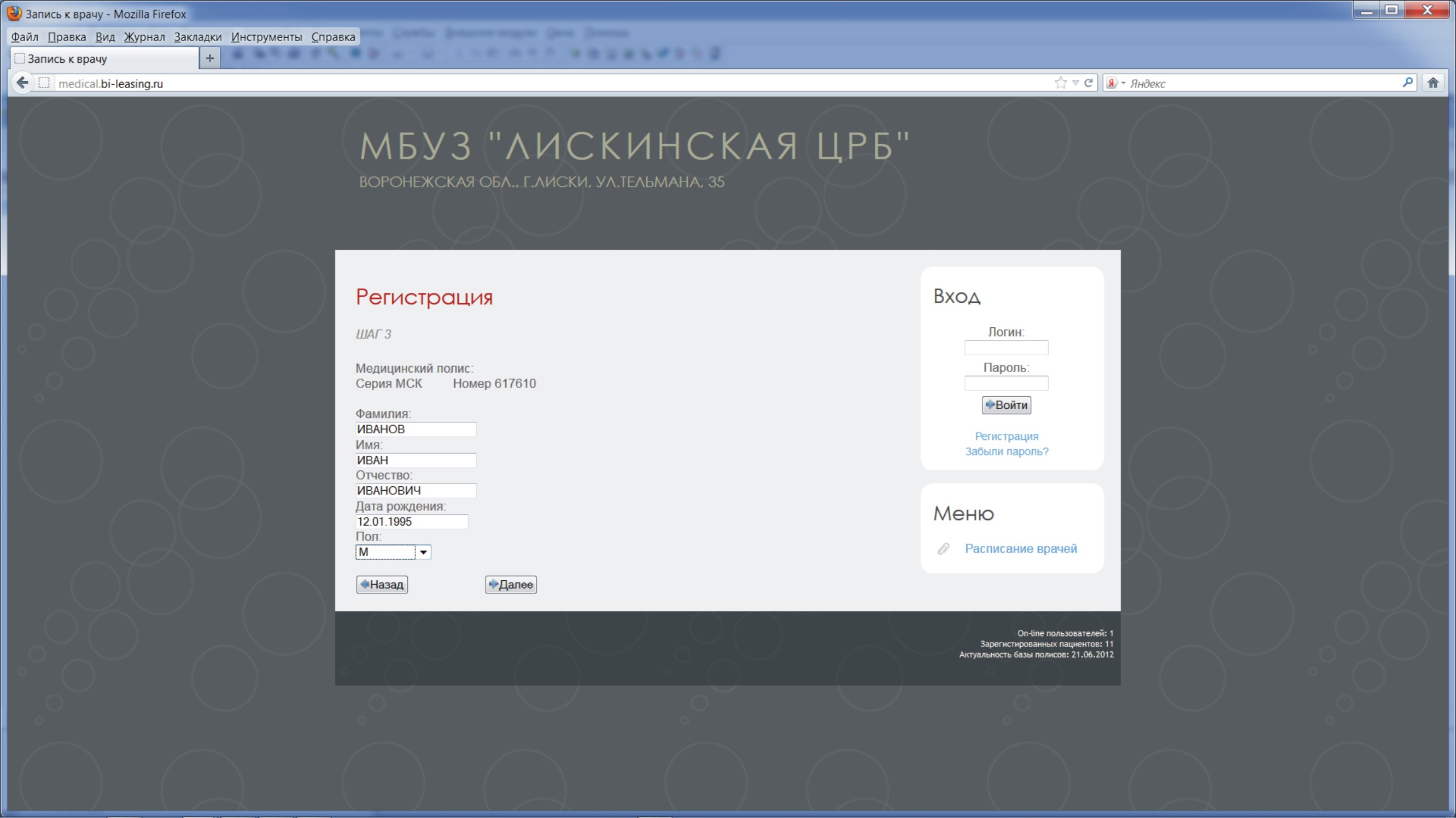Viewport: 1456px width, 818px height.
Task: Open the Забыли пароль? link
Action: tap(1006, 451)
